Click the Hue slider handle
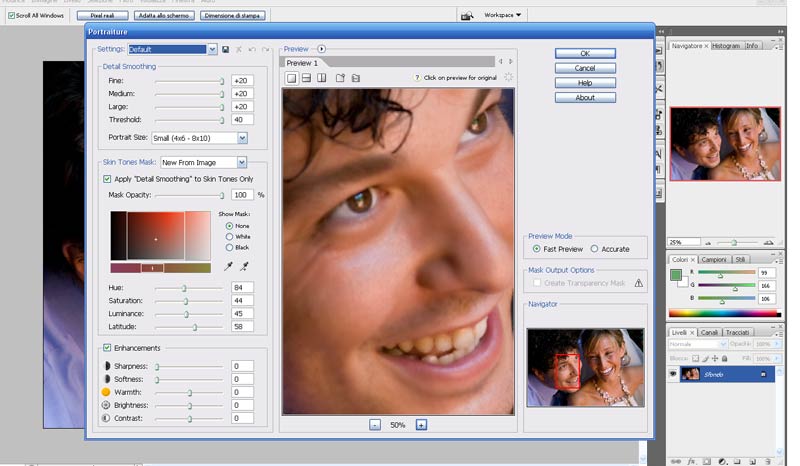800x466 pixels. tap(184, 288)
